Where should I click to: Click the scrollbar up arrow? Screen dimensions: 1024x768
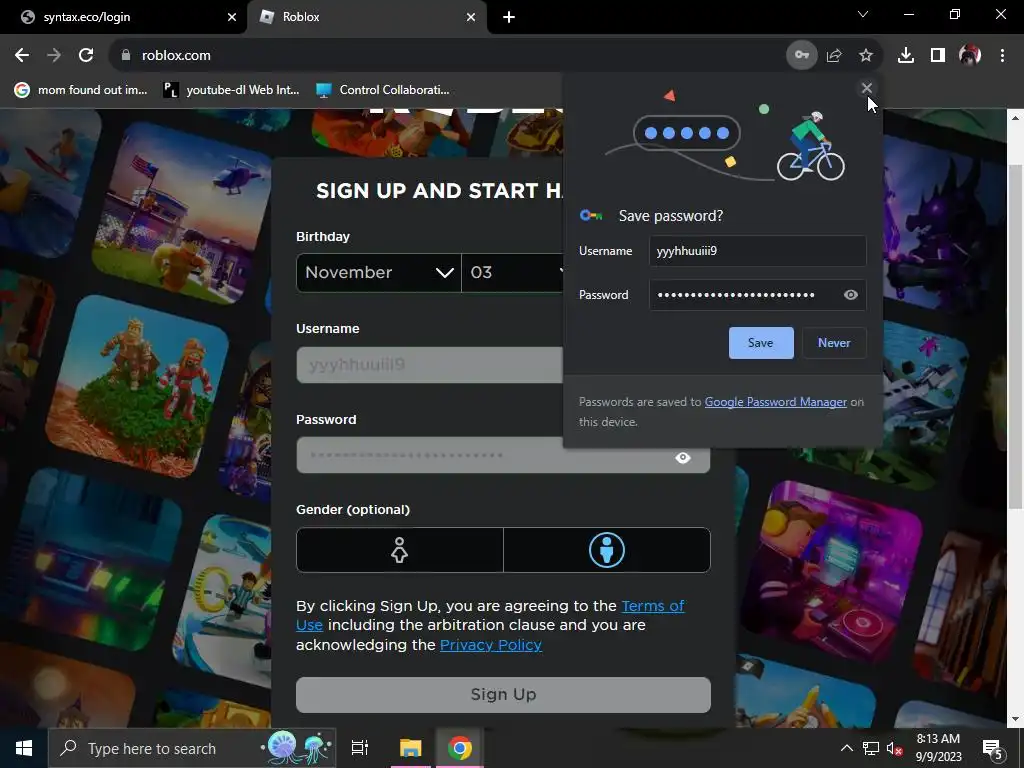tap(1014, 118)
